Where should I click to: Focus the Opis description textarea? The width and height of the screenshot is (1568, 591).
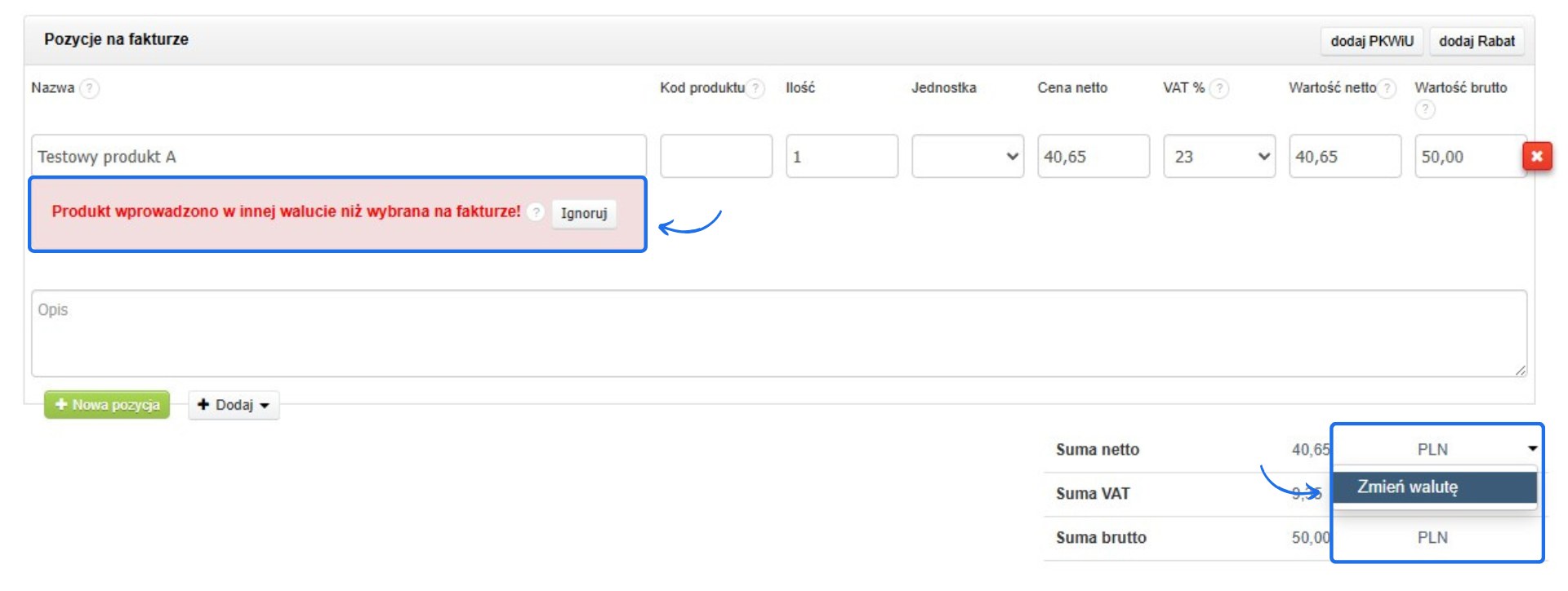[x=778, y=333]
